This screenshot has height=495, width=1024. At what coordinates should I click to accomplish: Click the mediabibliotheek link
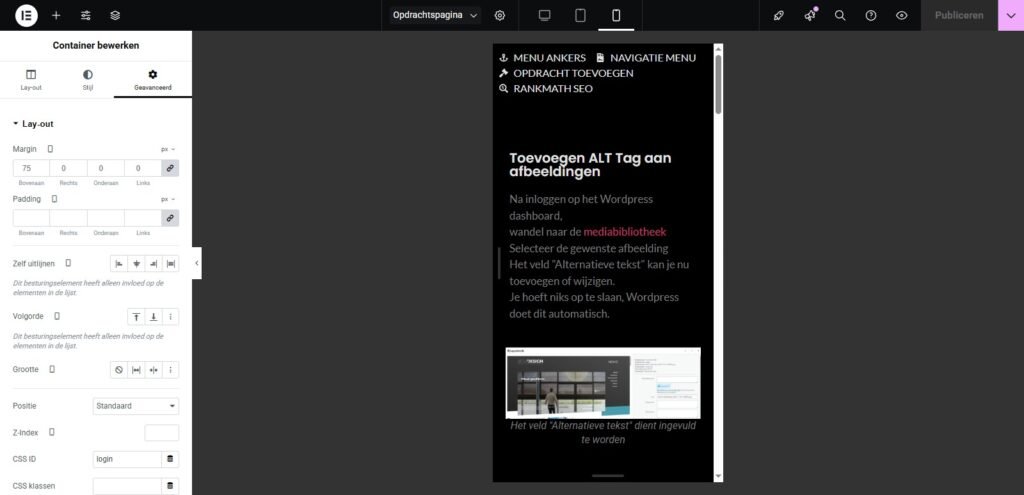point(625,232)
